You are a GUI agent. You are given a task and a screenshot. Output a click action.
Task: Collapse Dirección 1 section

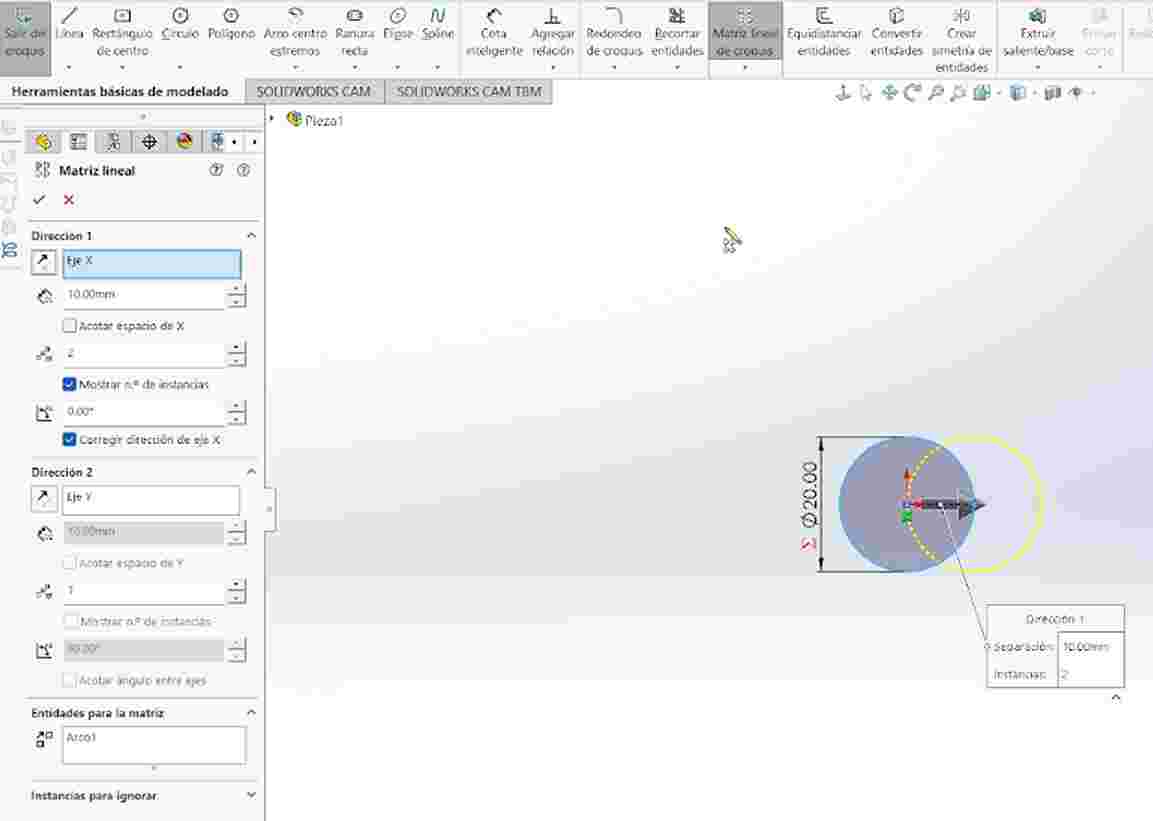point(251,235)
